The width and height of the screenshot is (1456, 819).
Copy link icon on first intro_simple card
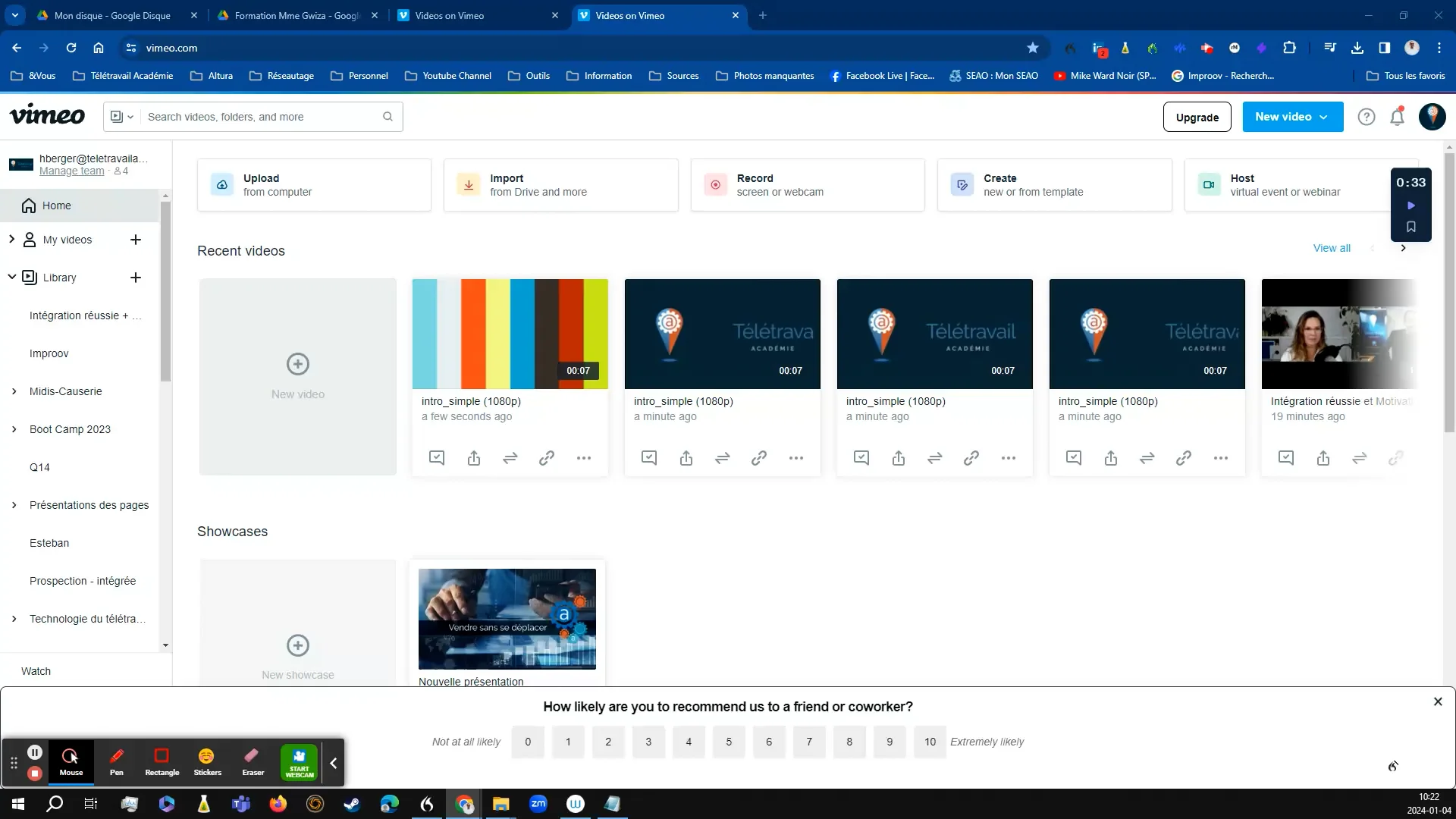tap(547, 458)
